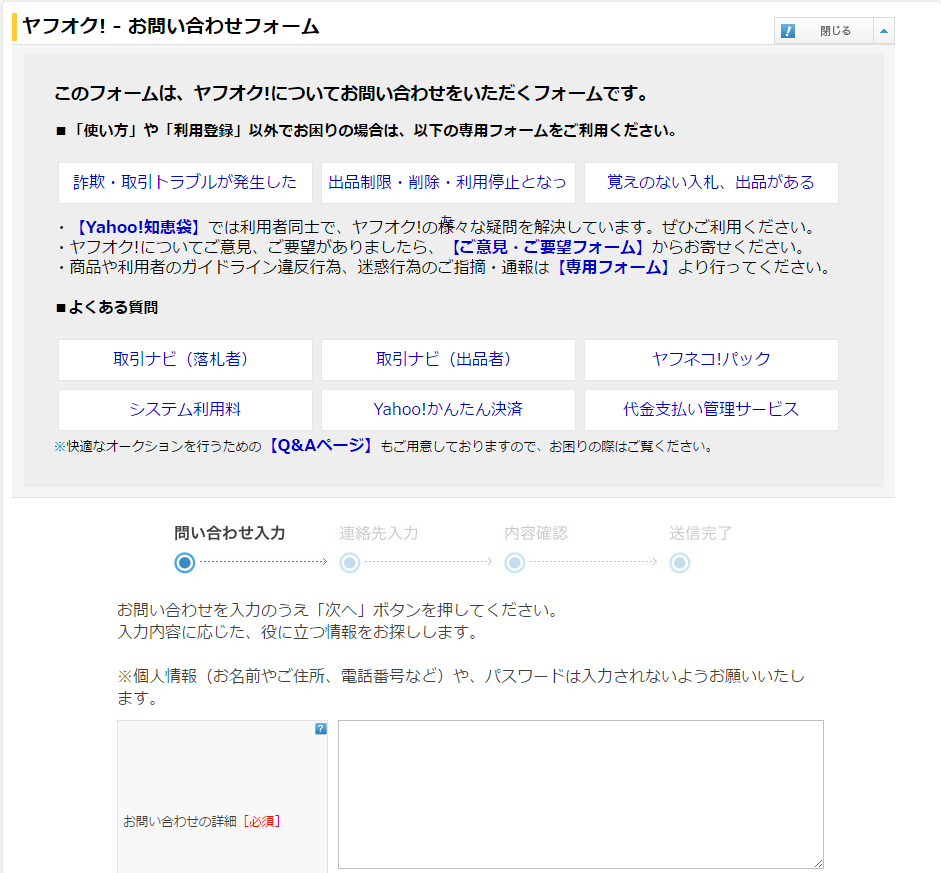Screen dimensions: 941x873
Task: Collapse panel with the up arrow
Action: pos(883,31)
